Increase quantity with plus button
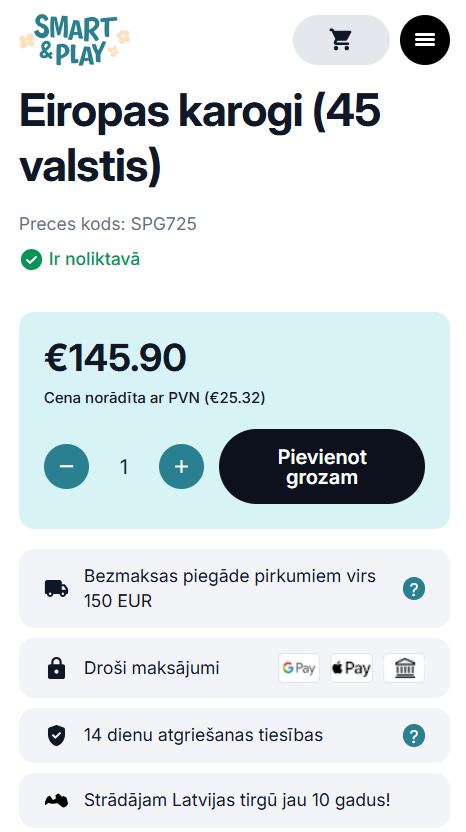 182,466
